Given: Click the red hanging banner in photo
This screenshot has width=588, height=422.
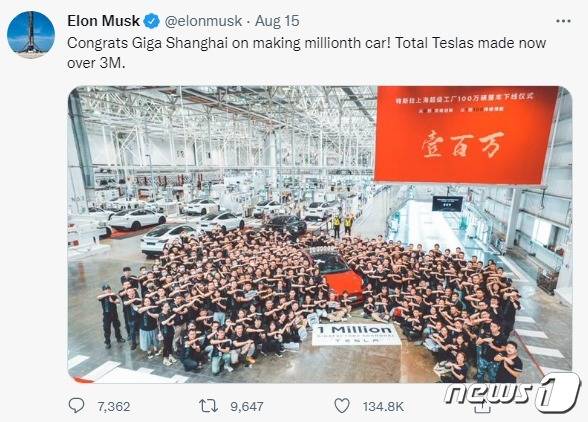Looking at the screenshot, I should 466,135.
